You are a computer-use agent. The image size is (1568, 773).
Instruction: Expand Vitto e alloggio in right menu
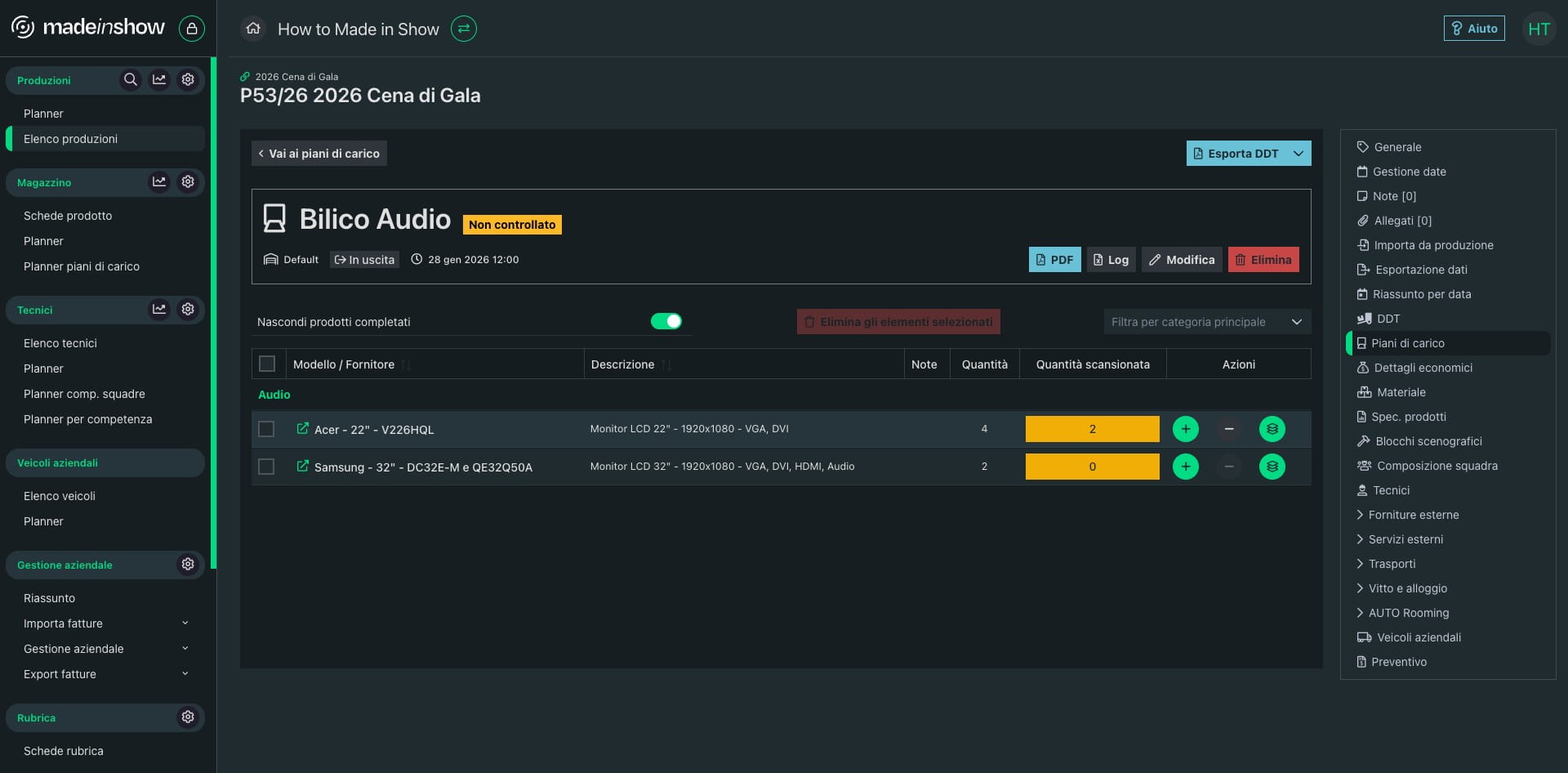pyautogui.click(x=1401, y=588)
